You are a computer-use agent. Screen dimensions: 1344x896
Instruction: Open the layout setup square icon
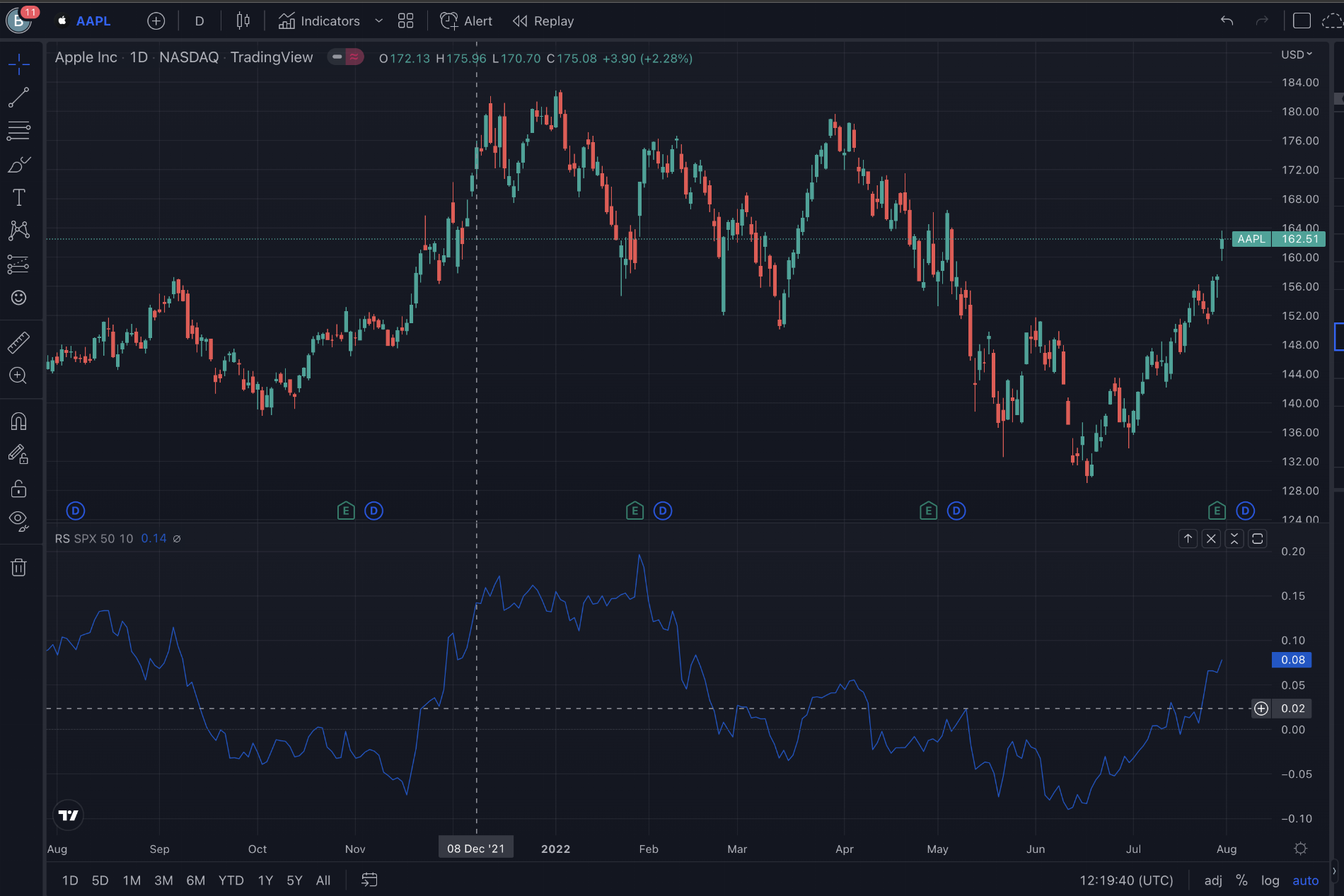click(x=1302, y=21)
